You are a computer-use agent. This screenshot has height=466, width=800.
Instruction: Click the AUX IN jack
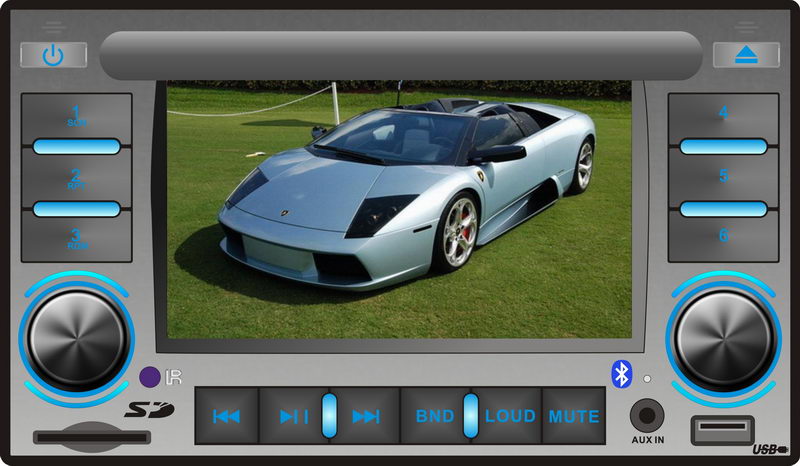coord(647,415)
